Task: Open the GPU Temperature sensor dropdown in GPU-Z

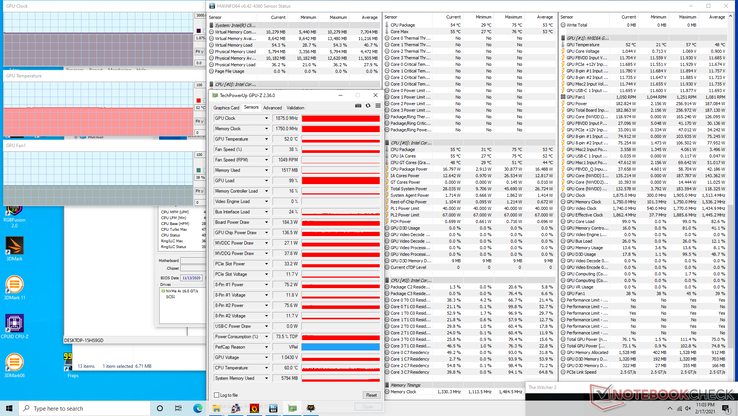Action: coord(266,139)
